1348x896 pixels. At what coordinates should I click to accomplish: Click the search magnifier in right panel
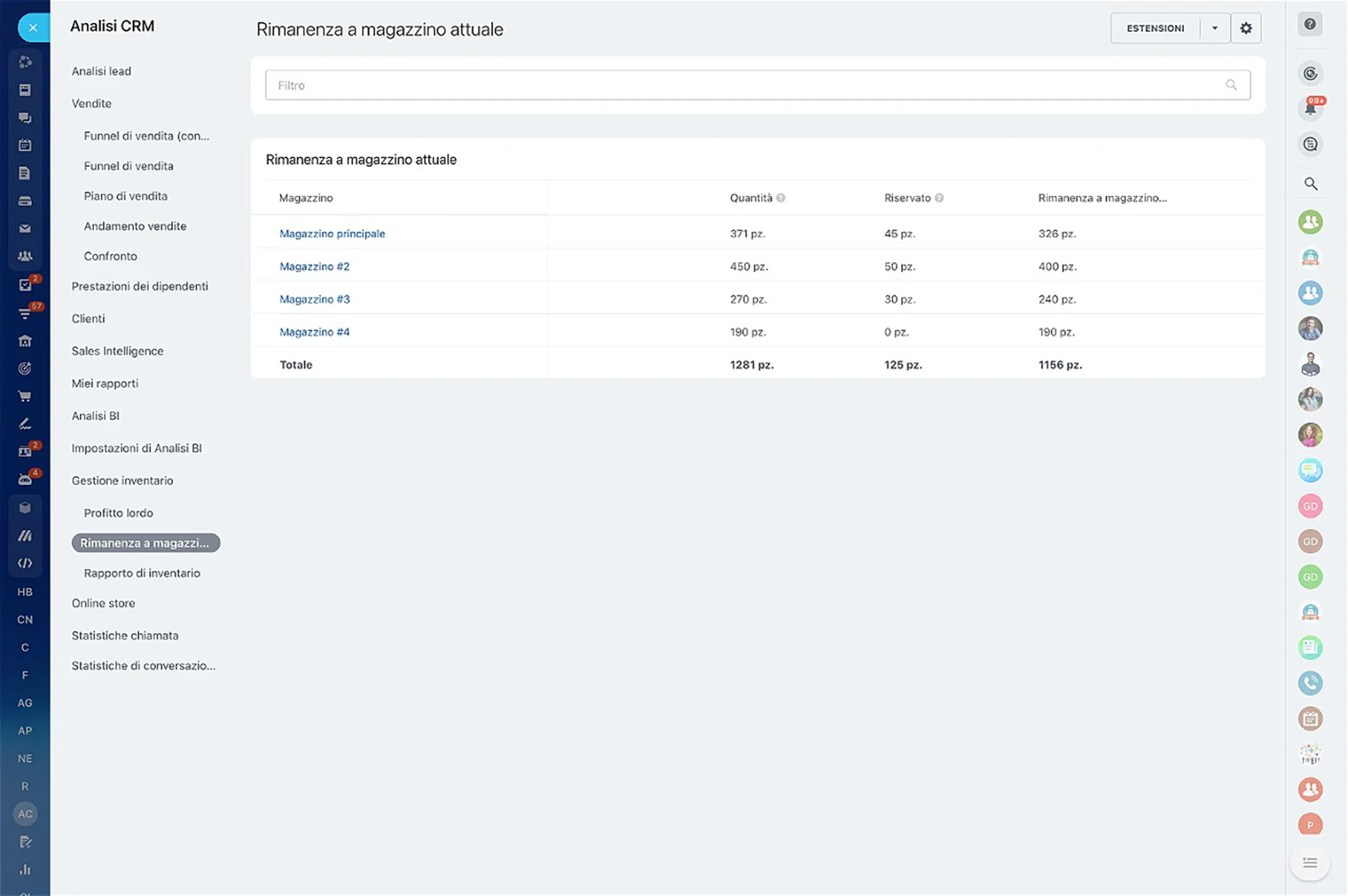pos(1310,184)
